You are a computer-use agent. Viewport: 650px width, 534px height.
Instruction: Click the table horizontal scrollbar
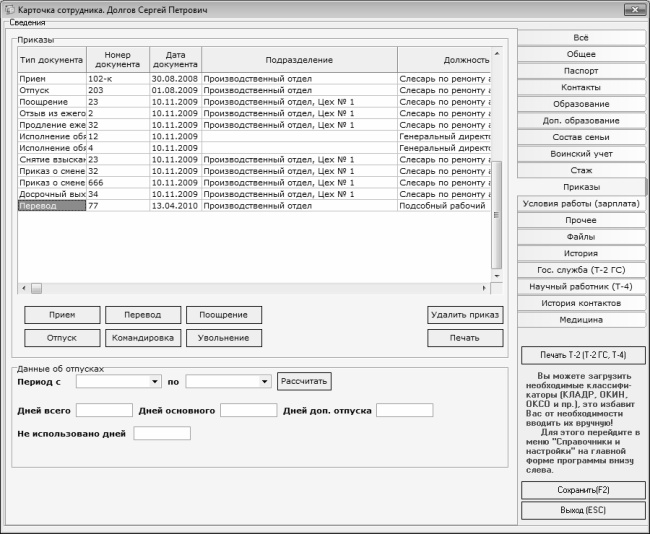(250, 288)
